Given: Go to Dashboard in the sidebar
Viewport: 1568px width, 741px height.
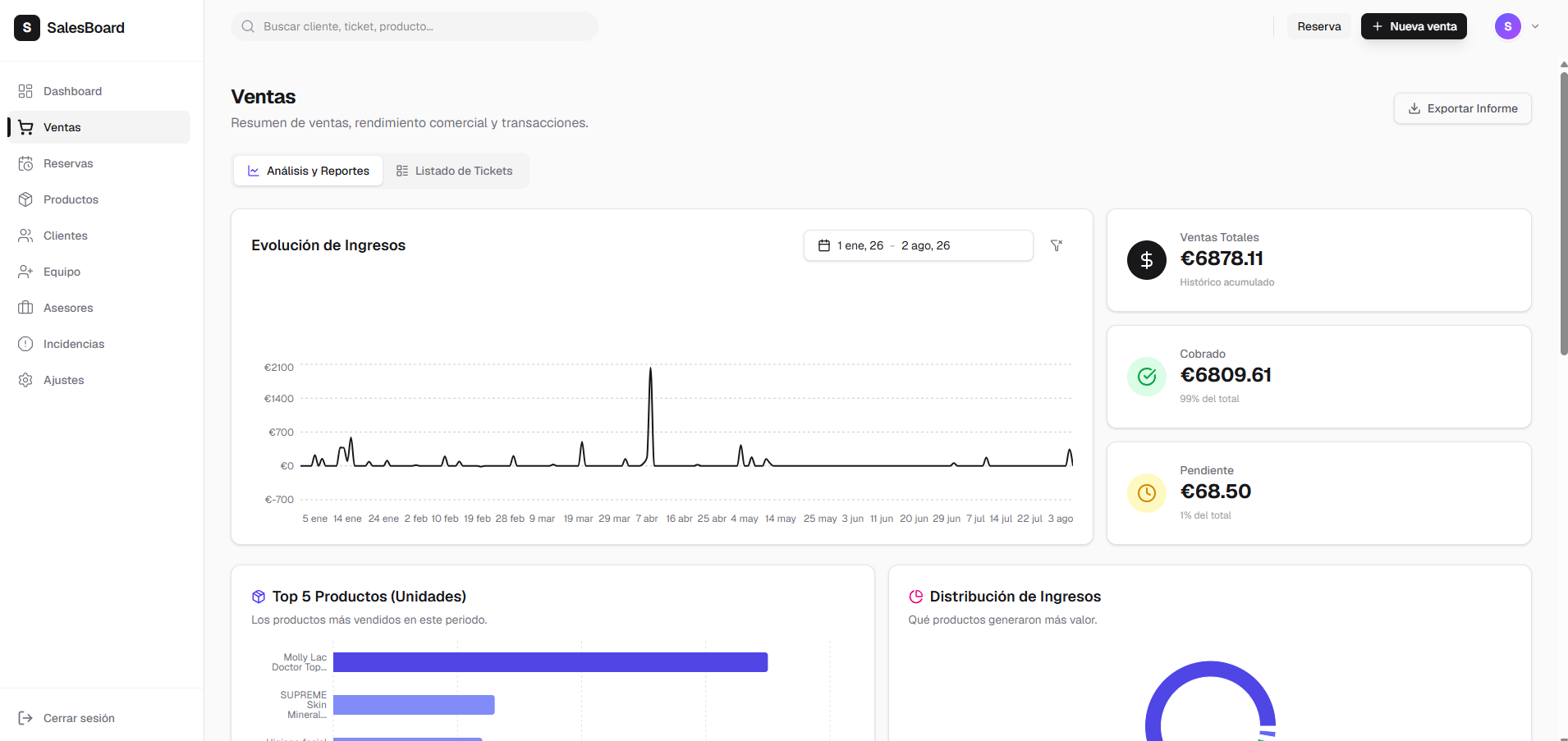Looking at the screenshot, I should click(99, 91).
